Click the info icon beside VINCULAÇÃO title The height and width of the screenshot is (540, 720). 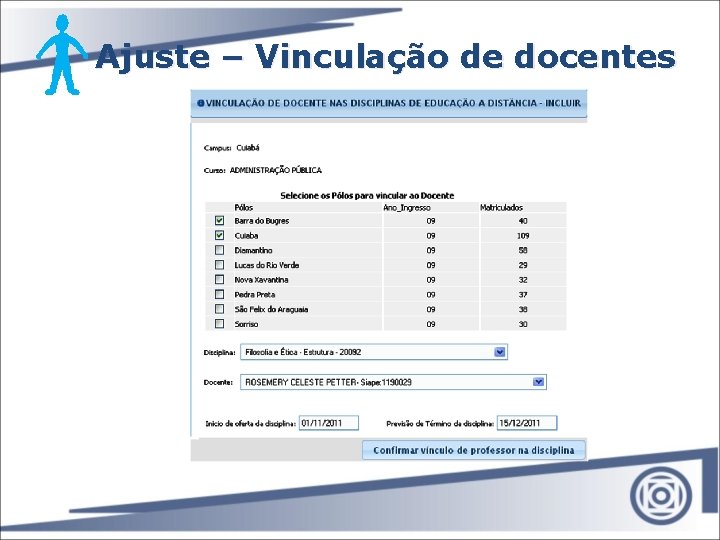pyautogui.click(x=200, y=103)
